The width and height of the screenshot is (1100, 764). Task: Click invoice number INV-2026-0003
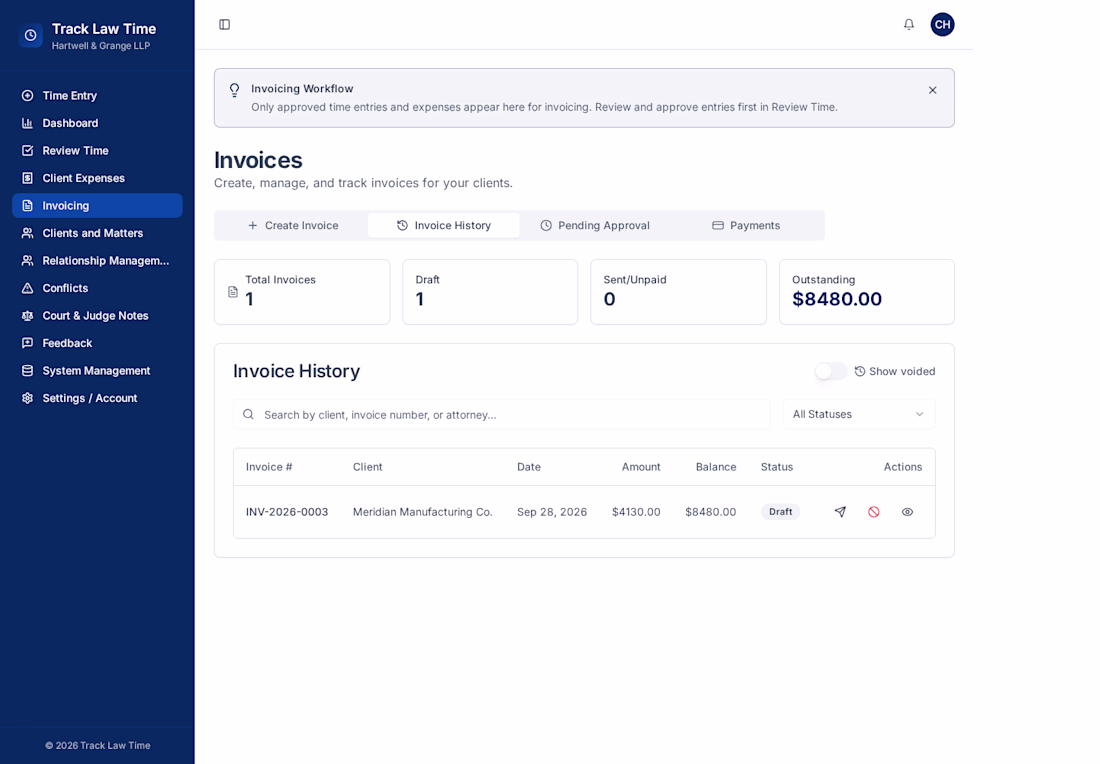tap(287, 512)
